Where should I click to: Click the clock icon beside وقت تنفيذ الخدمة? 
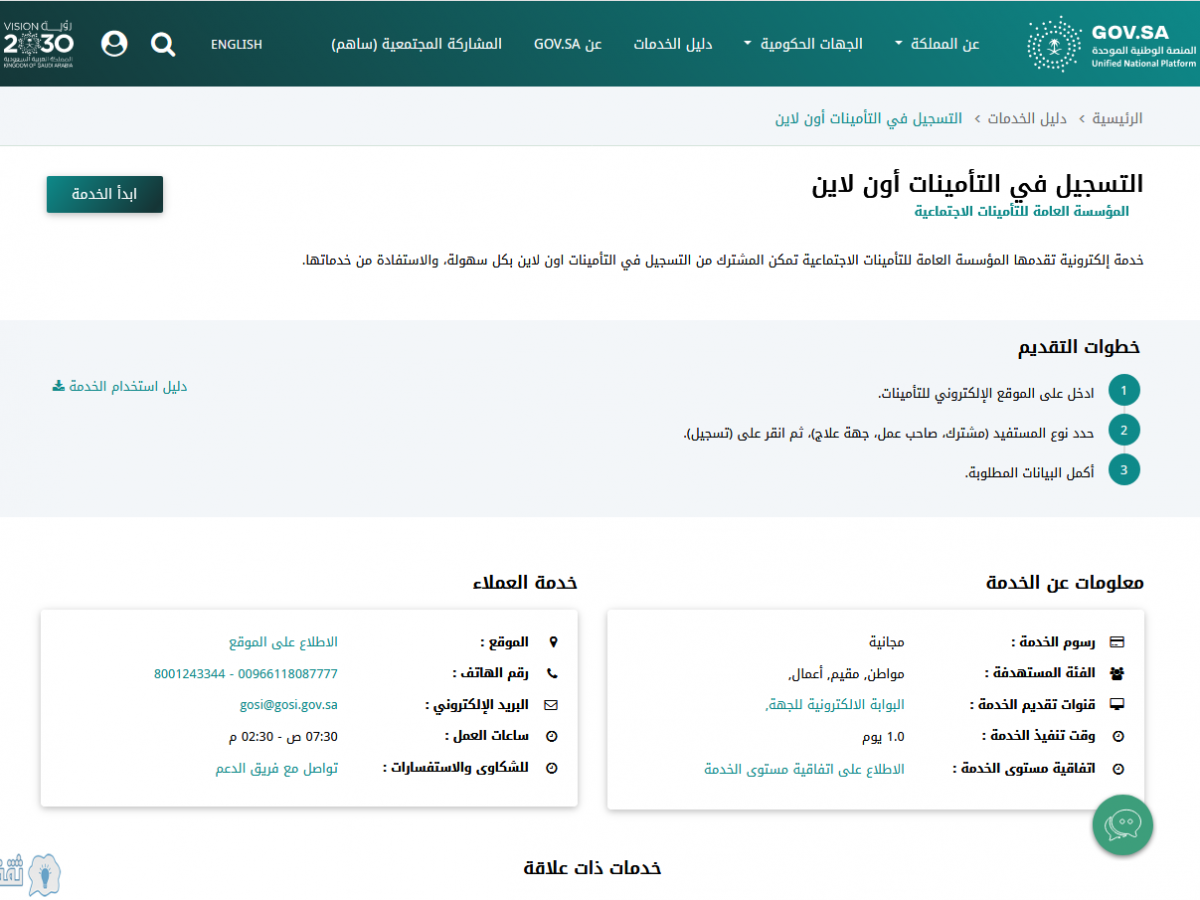tap(1118, 737)
